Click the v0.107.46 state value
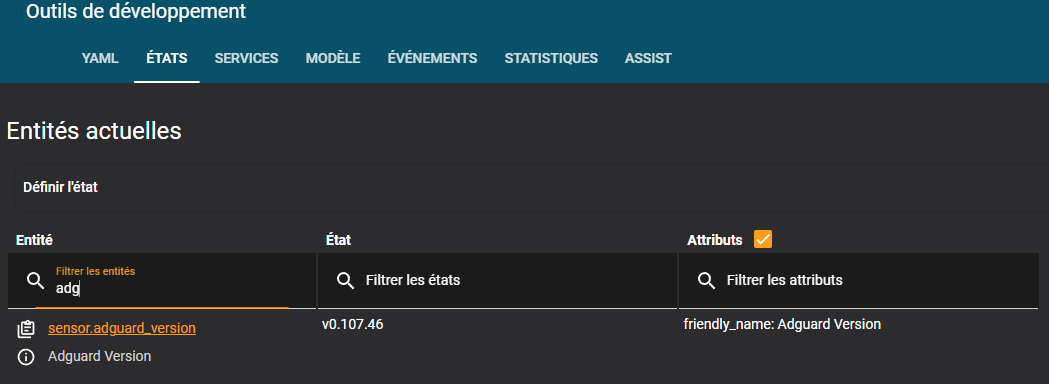This screenshot has height=384, width=1049. coord(353,324)
